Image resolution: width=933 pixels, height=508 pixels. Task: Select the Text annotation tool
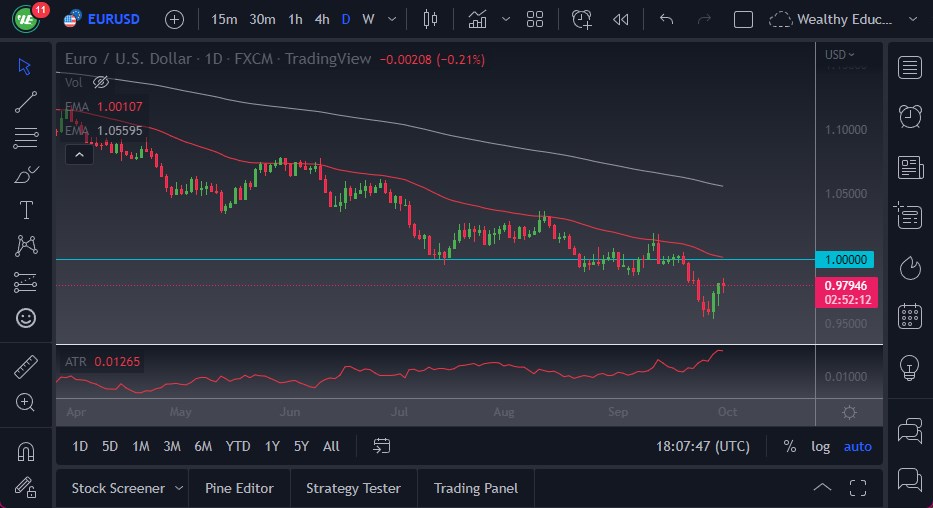(26, 210)
